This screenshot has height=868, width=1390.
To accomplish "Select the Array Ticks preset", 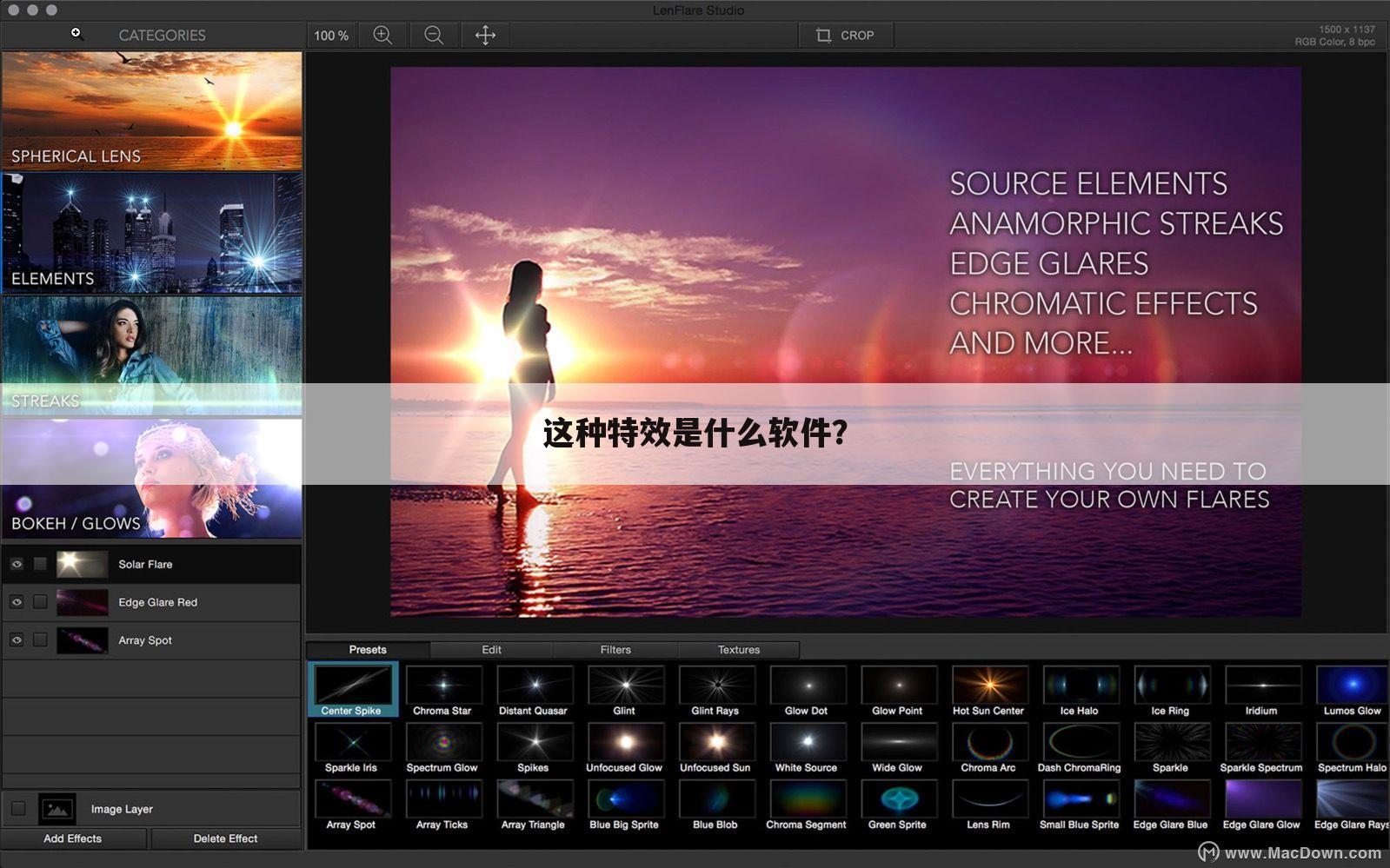I will coord(442,805).
